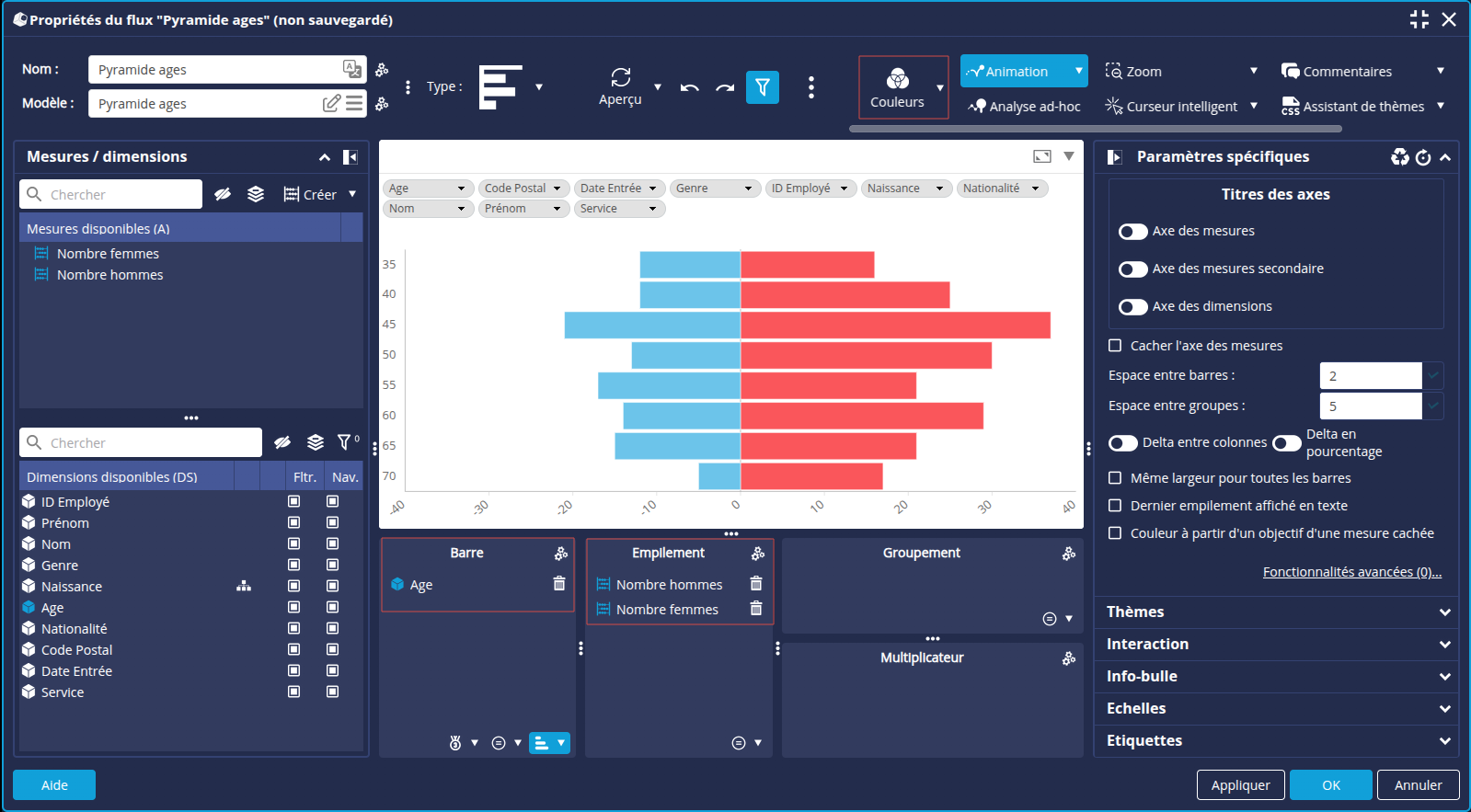Select Nombre femmes in available measures

coord(108,254)
